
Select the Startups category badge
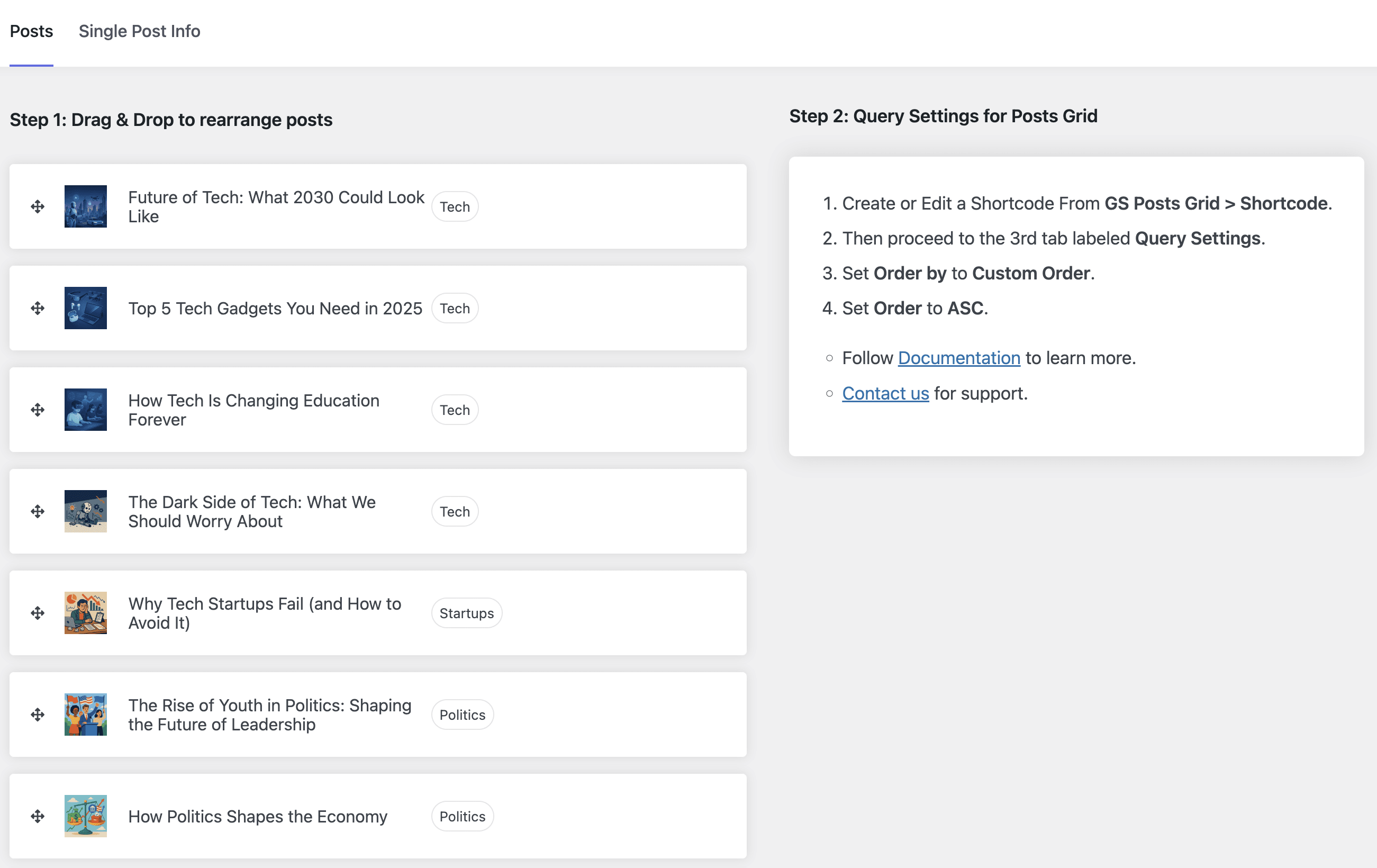coord(466,612)
